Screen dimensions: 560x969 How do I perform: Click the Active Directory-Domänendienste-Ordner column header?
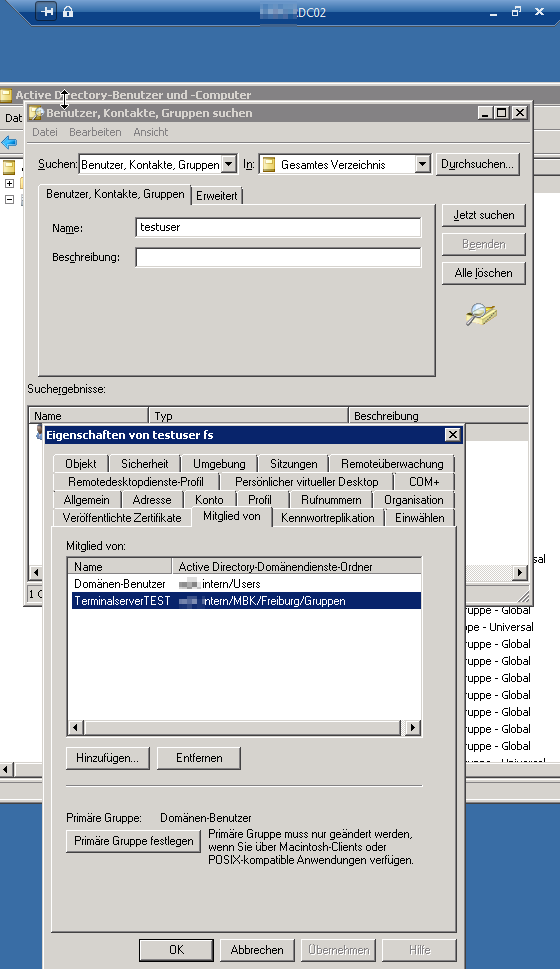pos(297,566)
